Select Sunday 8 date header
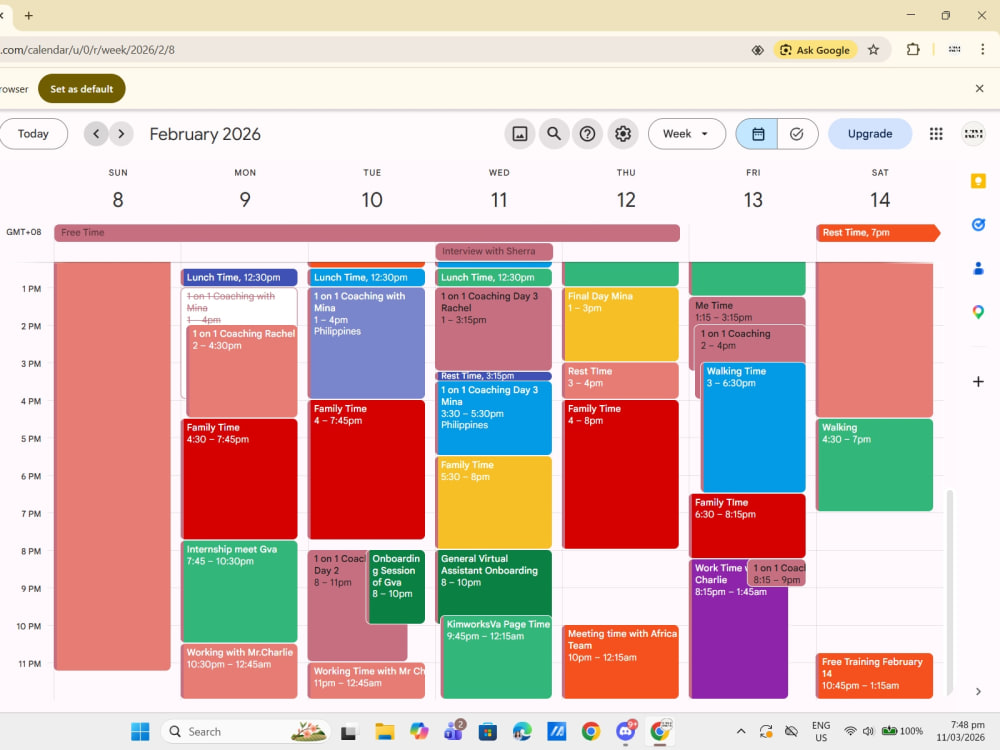This screenshot has width=1000, height=750. [118, 200]
